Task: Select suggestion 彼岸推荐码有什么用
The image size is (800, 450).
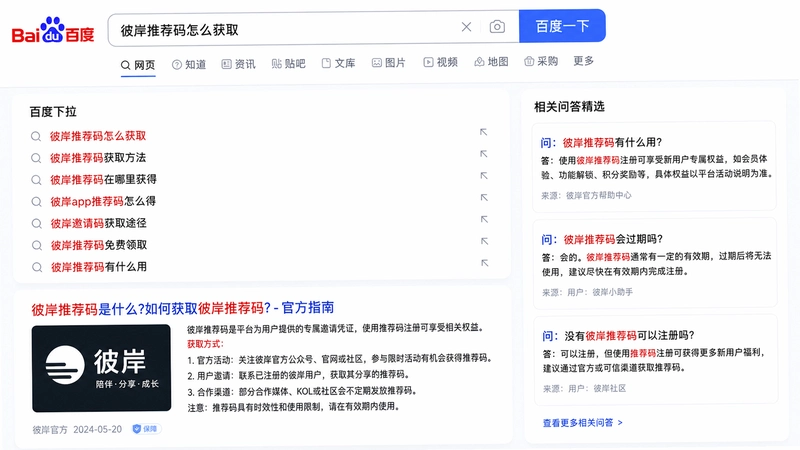Action: 99,267
